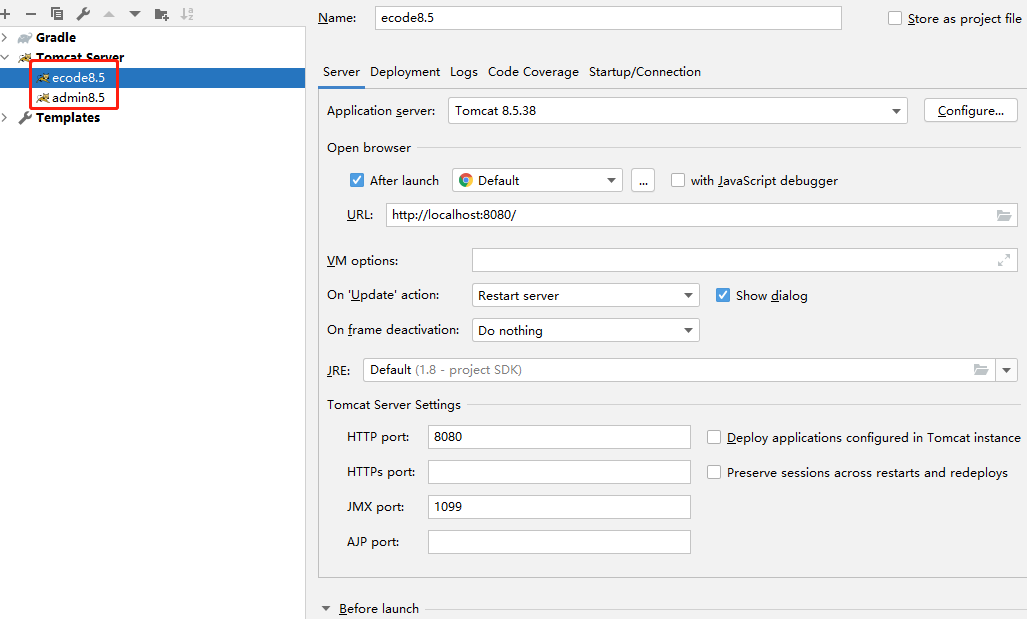Click the Tomcat icon beside admin8.5
The width and height of the screenshot is (1027, 619).
click(x=43, y=98)
